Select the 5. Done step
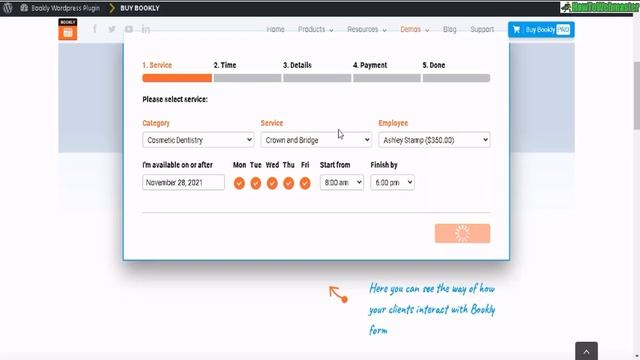Viewport: 640px width, 360px height. coord(434,65)
